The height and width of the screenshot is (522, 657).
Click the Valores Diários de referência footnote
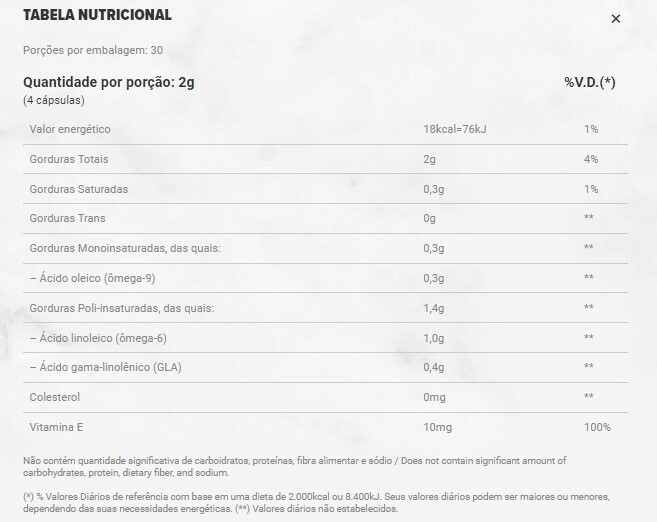tap(316, 503)
